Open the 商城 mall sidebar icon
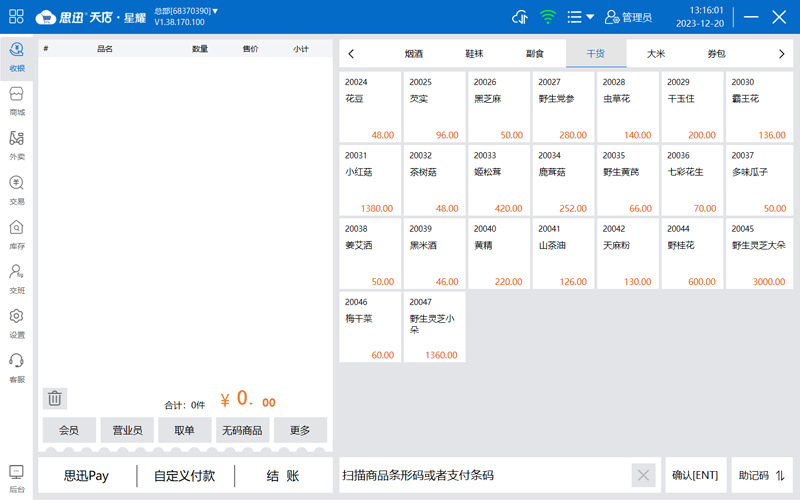 (x=16, y=102)
